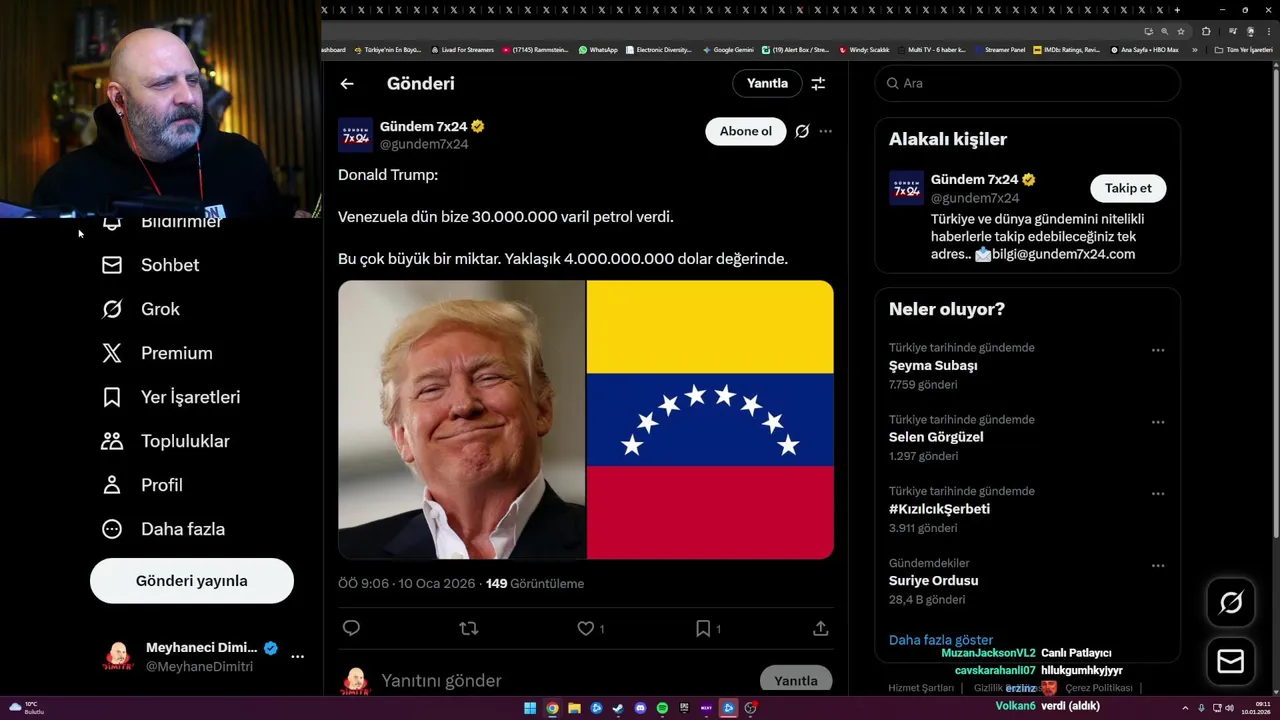
Task: Go back with the arrow beside Gönderi
Action: pyautogui.click(x=347, y=84)
